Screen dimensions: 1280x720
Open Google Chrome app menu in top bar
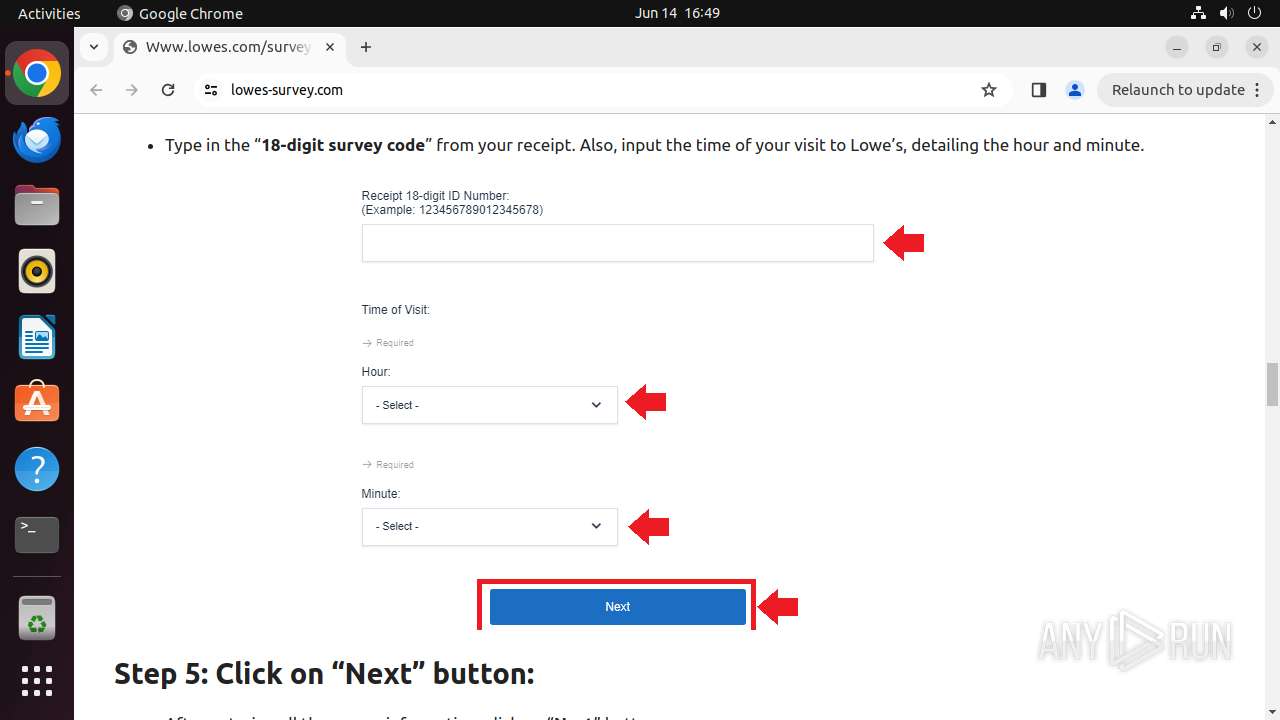[x=180, y=13]
